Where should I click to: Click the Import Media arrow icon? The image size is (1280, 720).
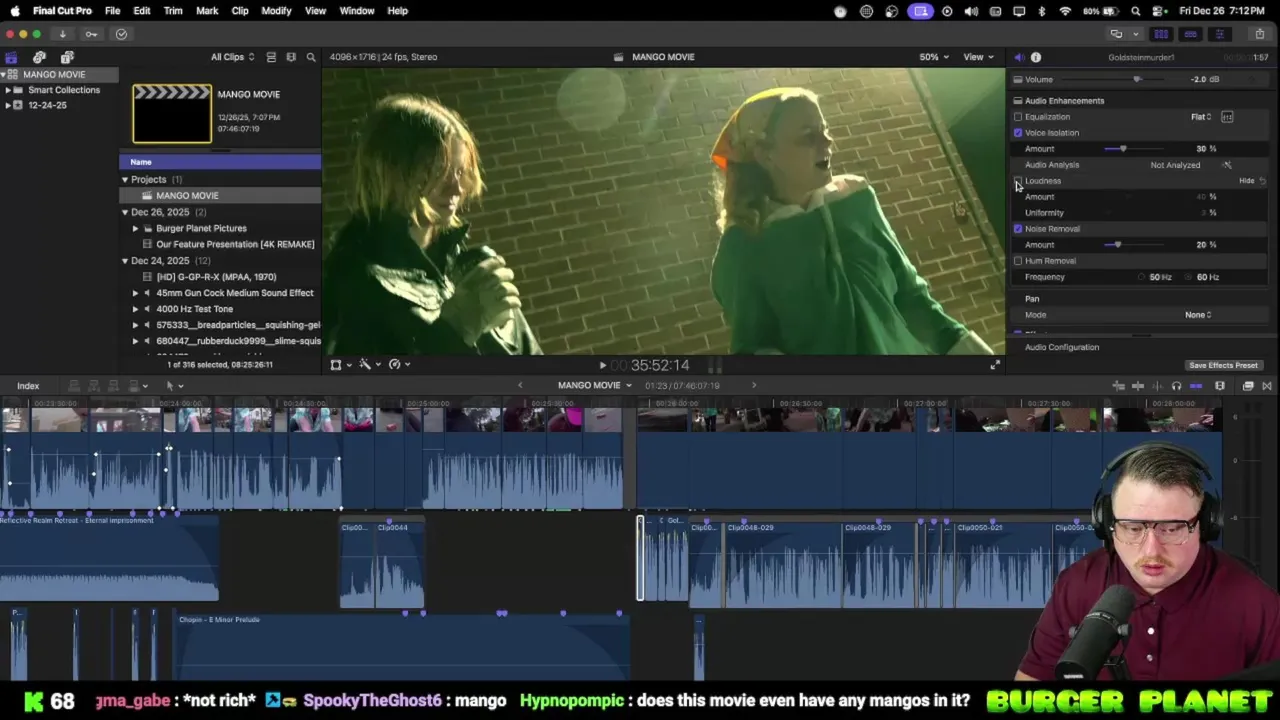62,34
